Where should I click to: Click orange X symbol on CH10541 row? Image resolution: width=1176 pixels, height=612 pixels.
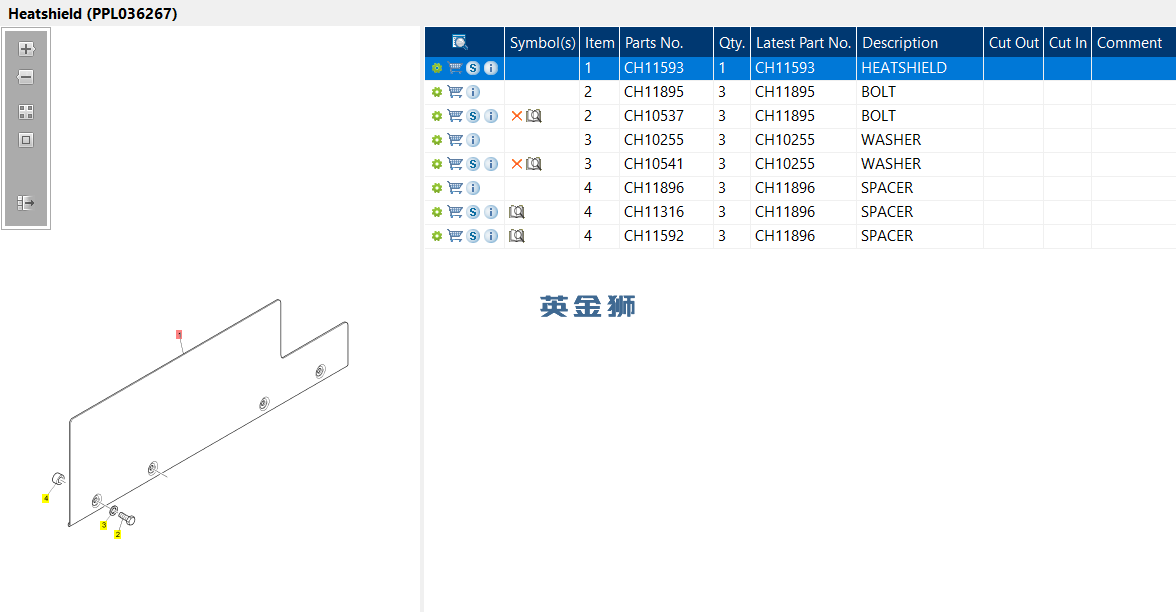[516, 164]
